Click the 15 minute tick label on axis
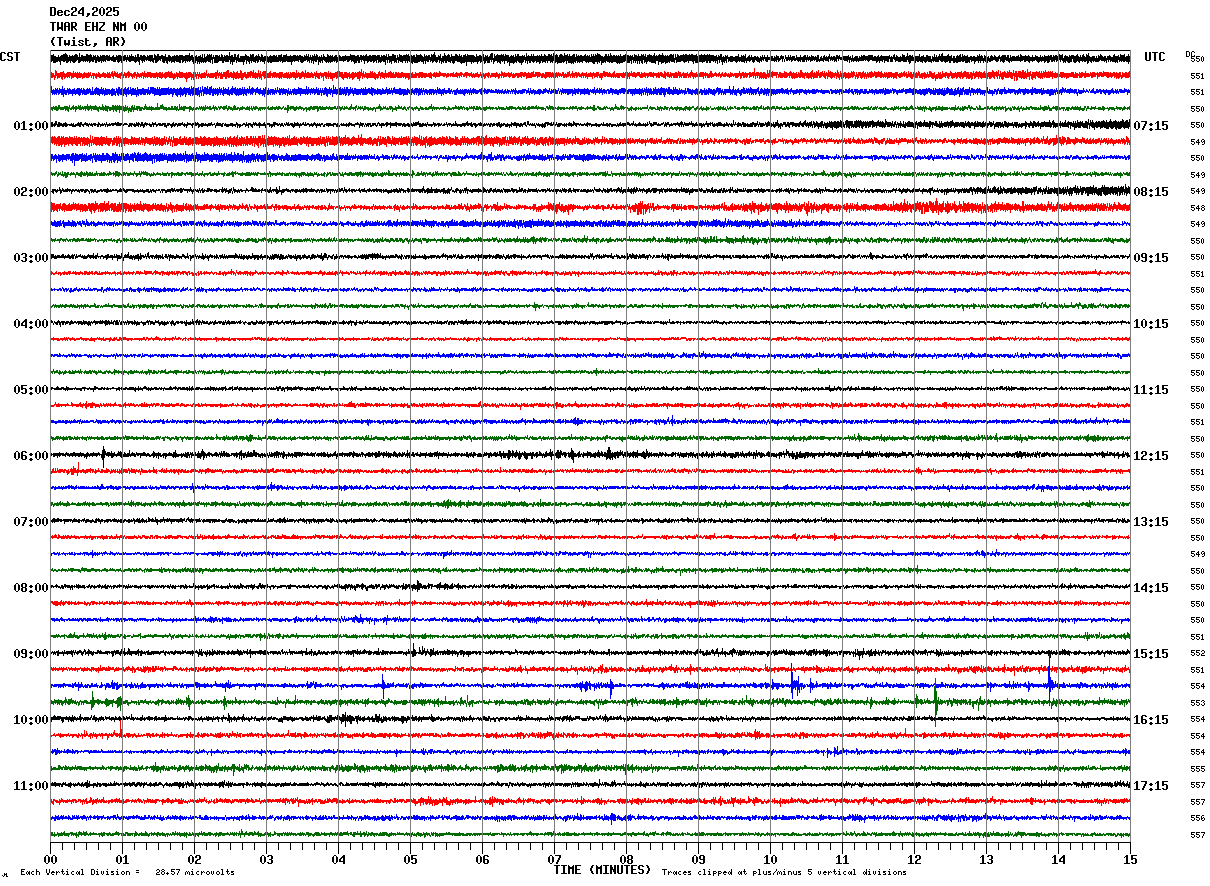 pos(1130,859)
